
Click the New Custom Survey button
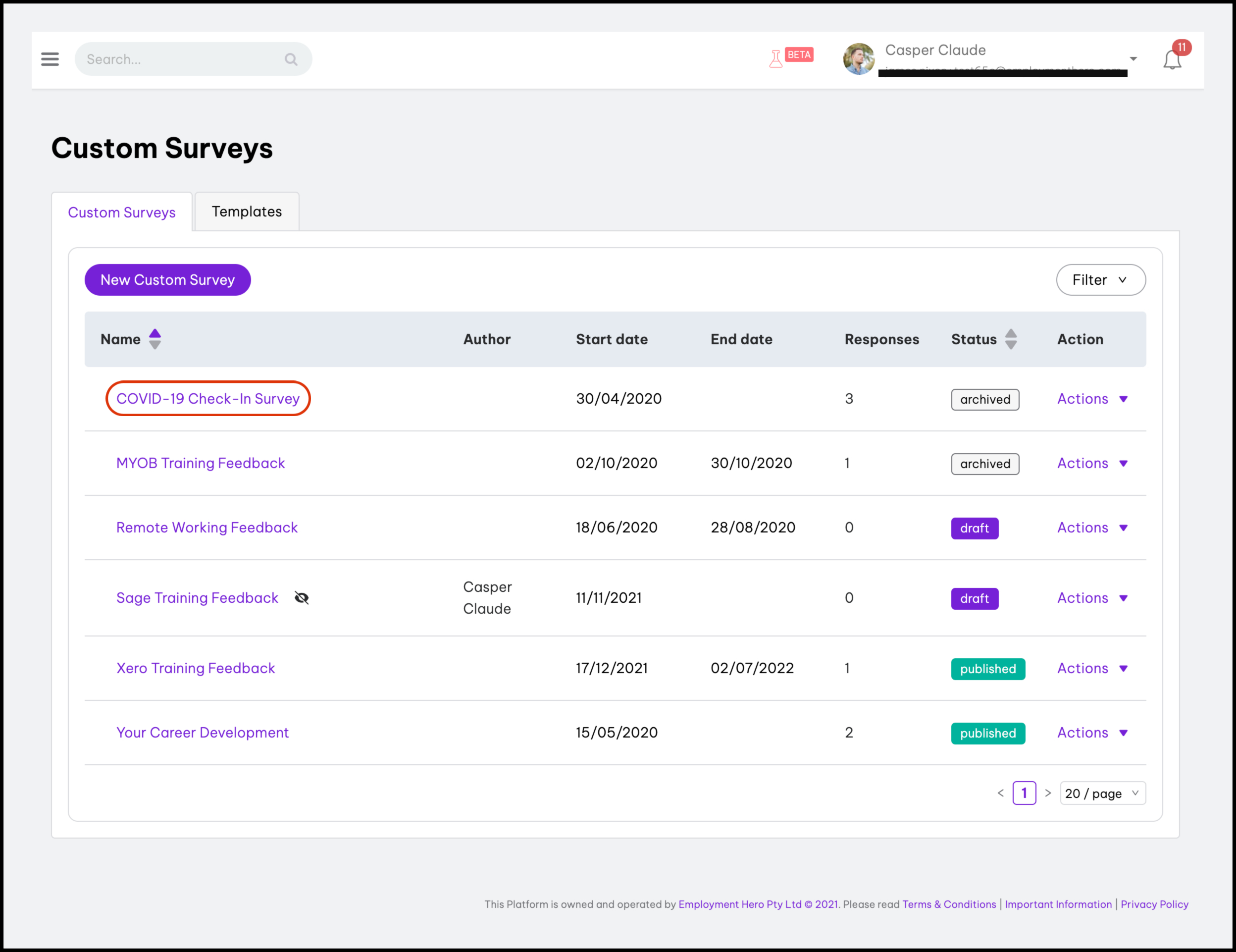(x=167, y=279)
